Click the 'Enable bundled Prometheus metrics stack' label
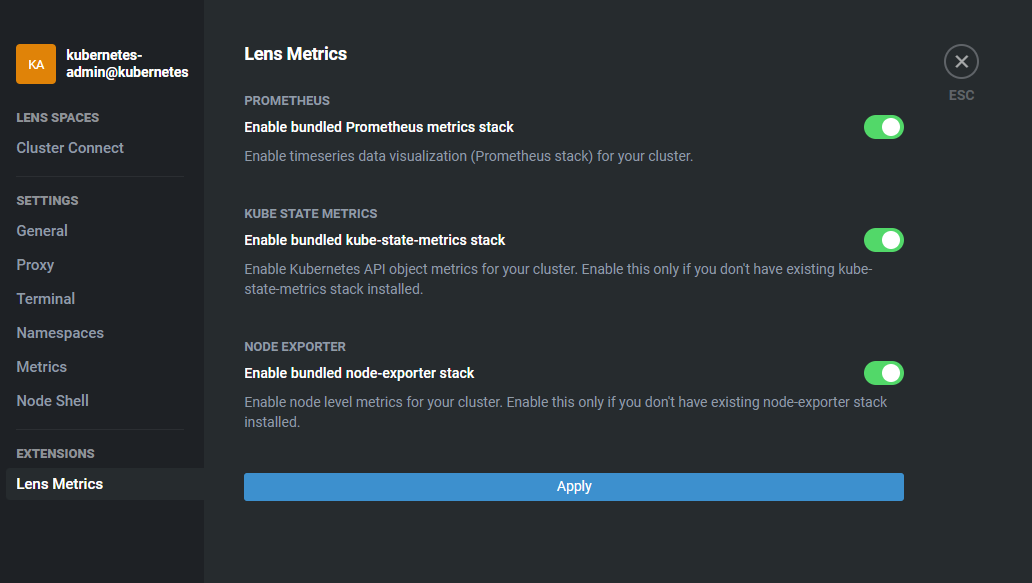1032x583 pixels. 379,127
